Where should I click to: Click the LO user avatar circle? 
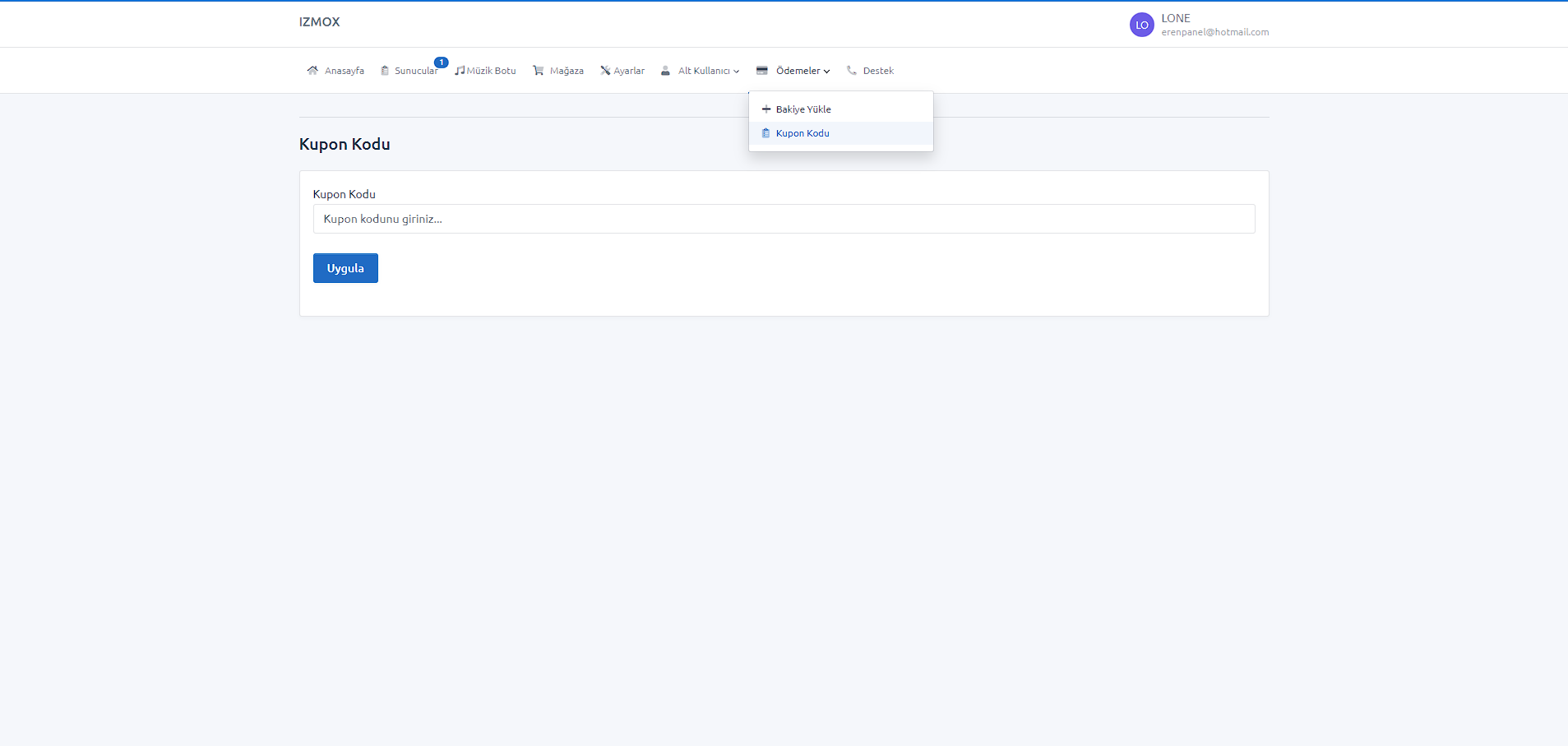point(1141,25)
